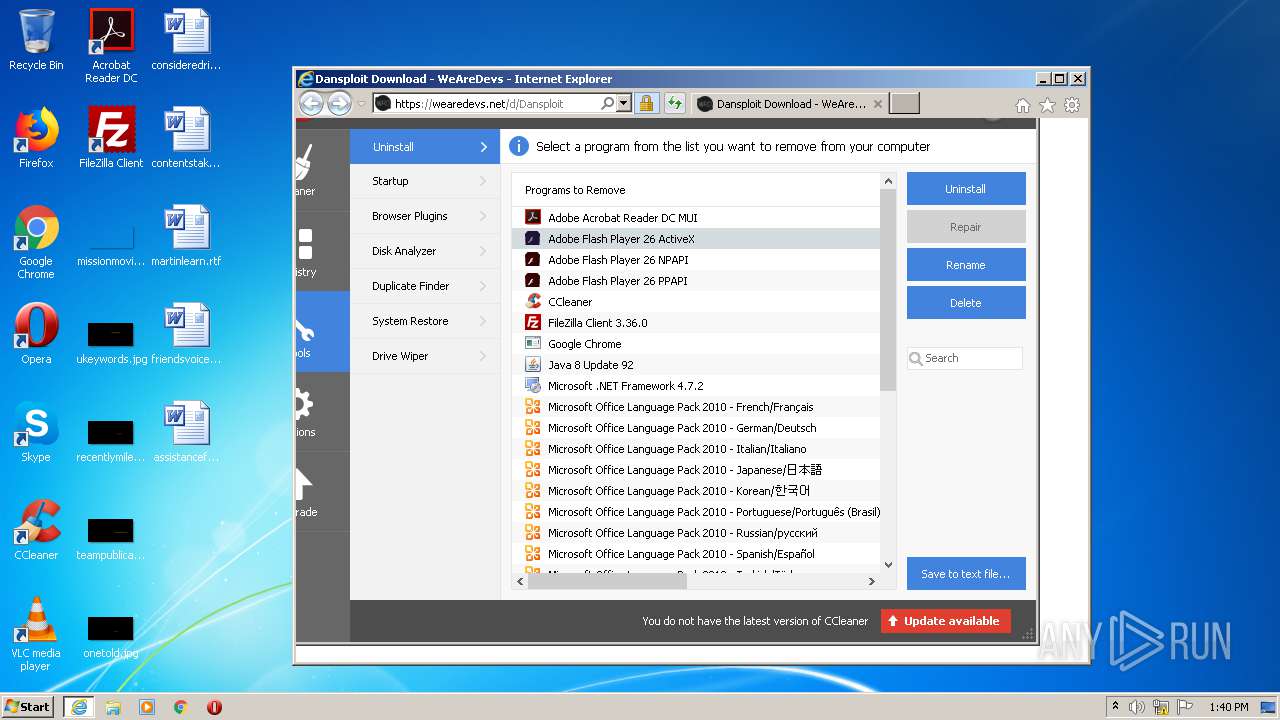Select Adobe Flash Player 26 NPAPI row
The image size is (1280, 720).
(x=696, y=260)
